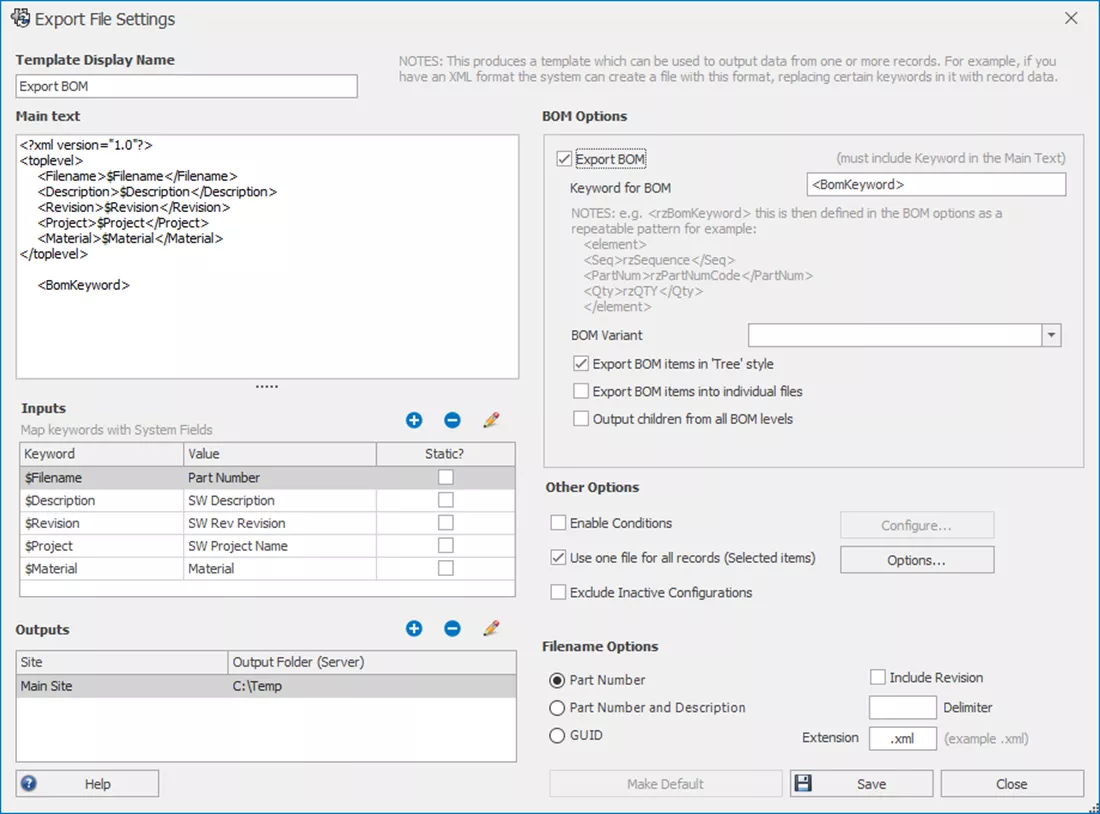This screenshot has width=1100, height=814.
Task: Enable Export BOM items into individual files
Action: tap(581, 392)
